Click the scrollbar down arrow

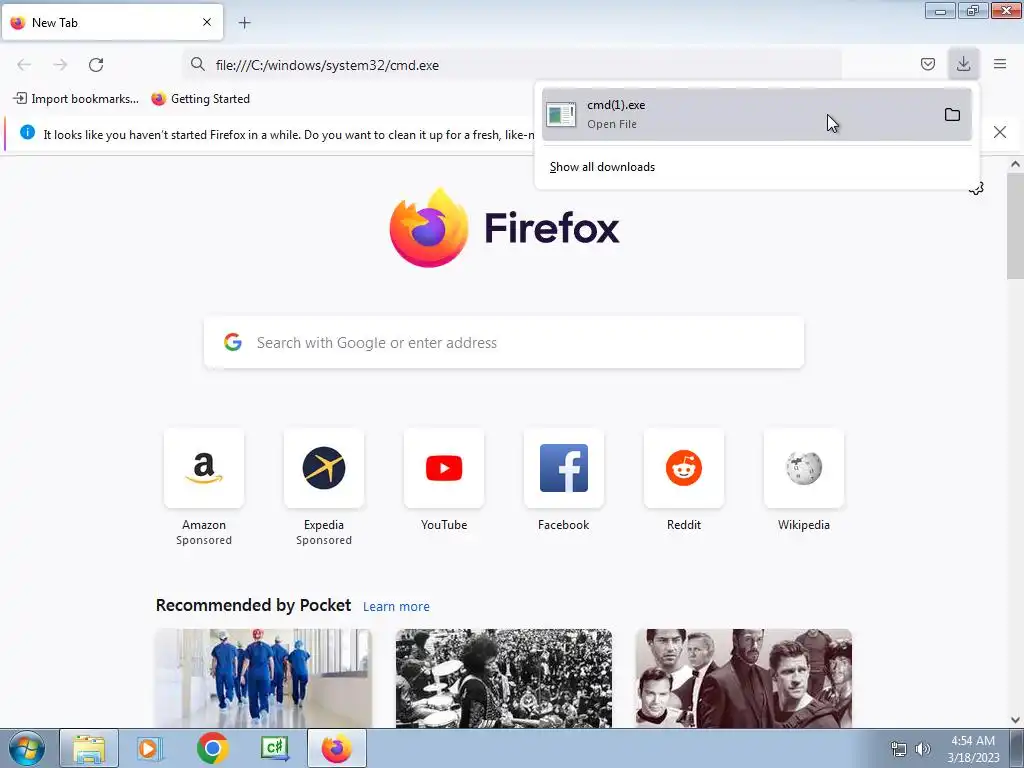(x=1015, y=720)
